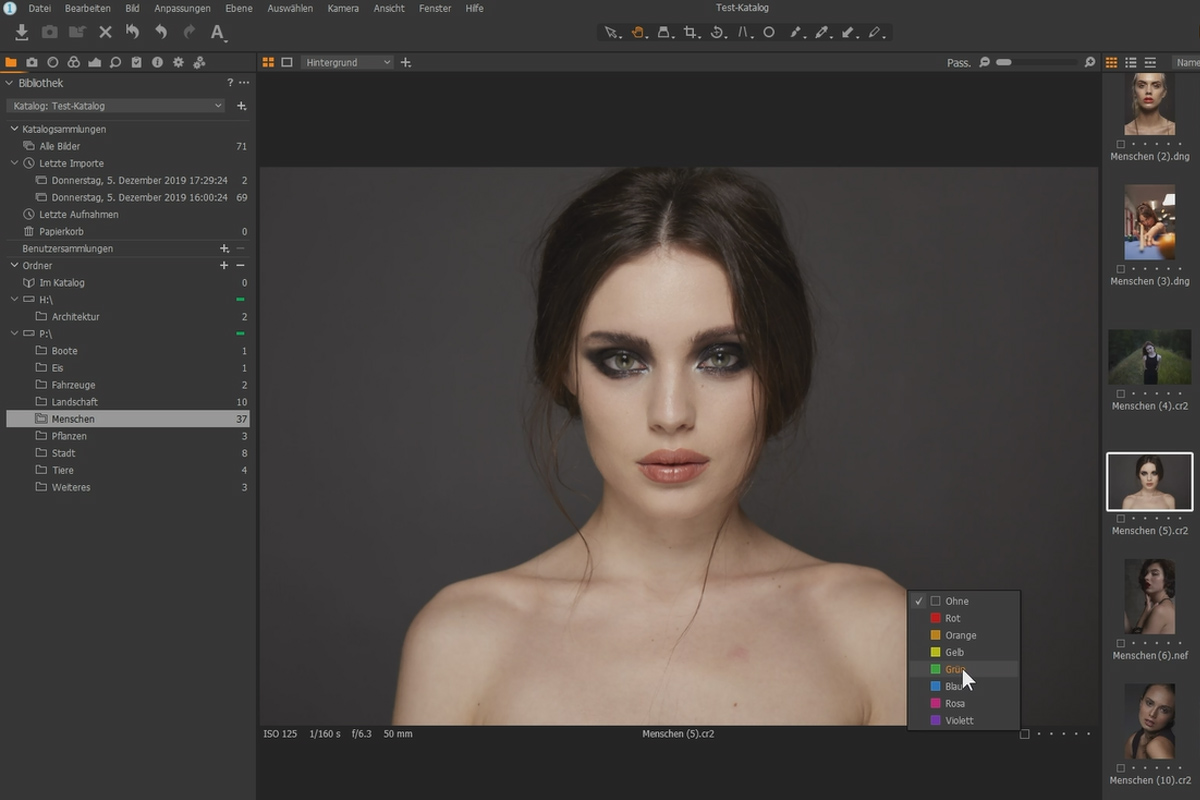This screenshot has width=1200, height=800.
Task: Click color tag square below the viewer image
Action: [1025, 734]
